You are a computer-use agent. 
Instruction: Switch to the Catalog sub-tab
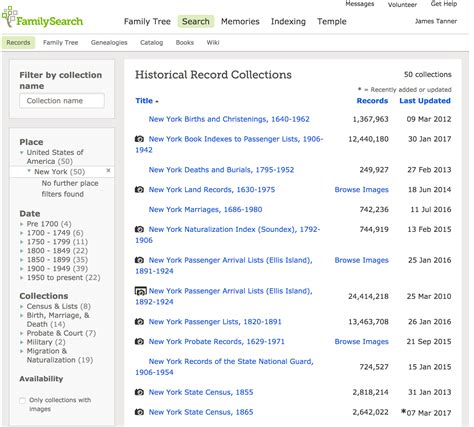tap(151, 43)
